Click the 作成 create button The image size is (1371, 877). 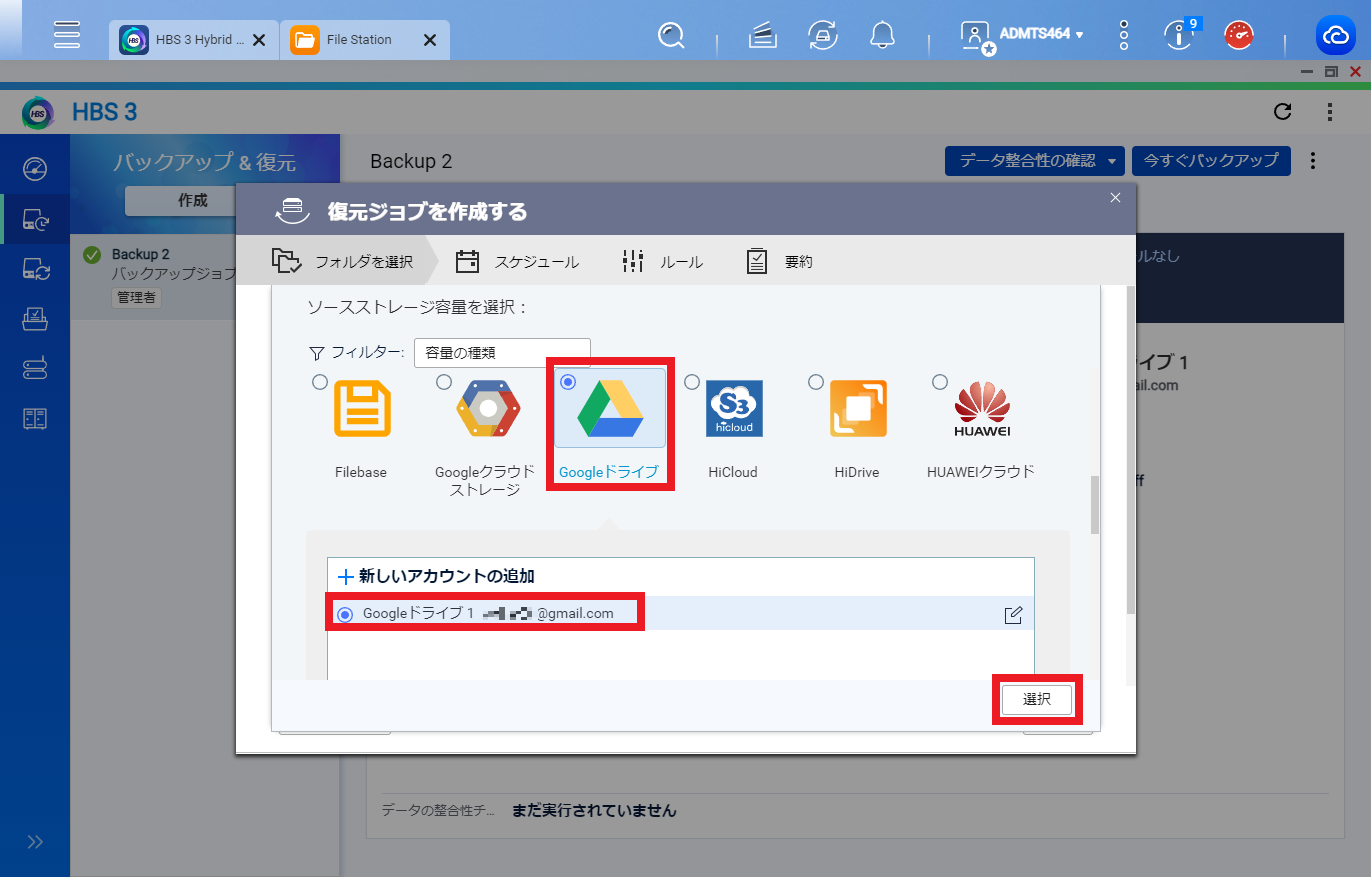(x=192, y=200)
